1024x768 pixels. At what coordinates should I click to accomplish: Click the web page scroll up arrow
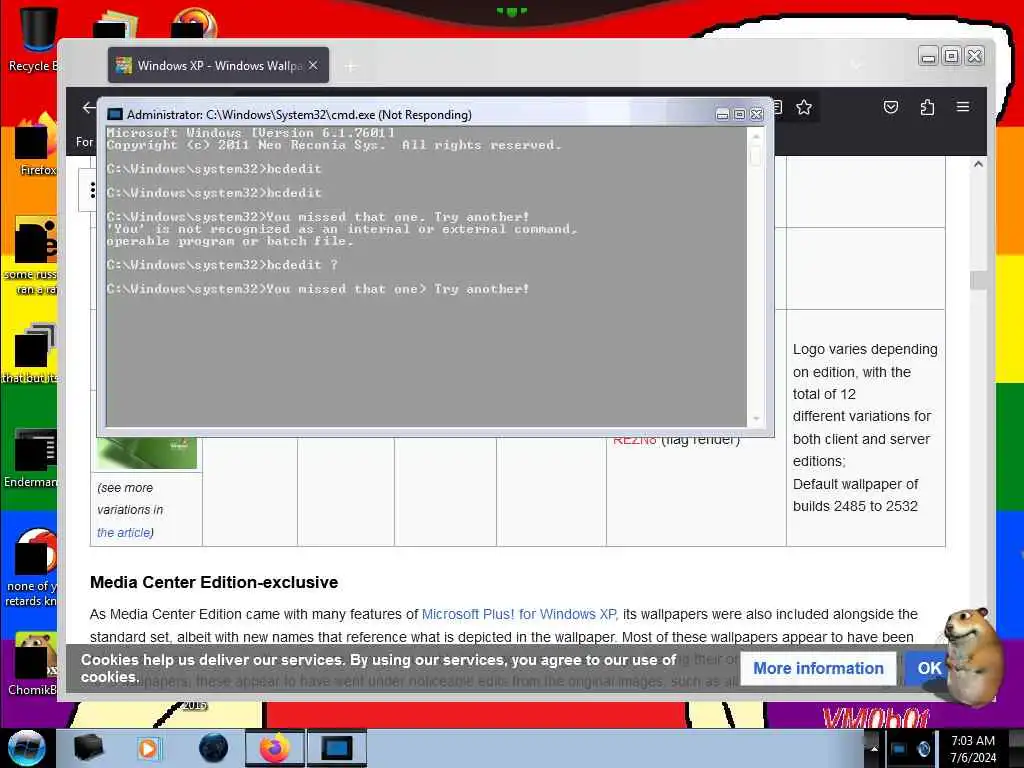978,165
